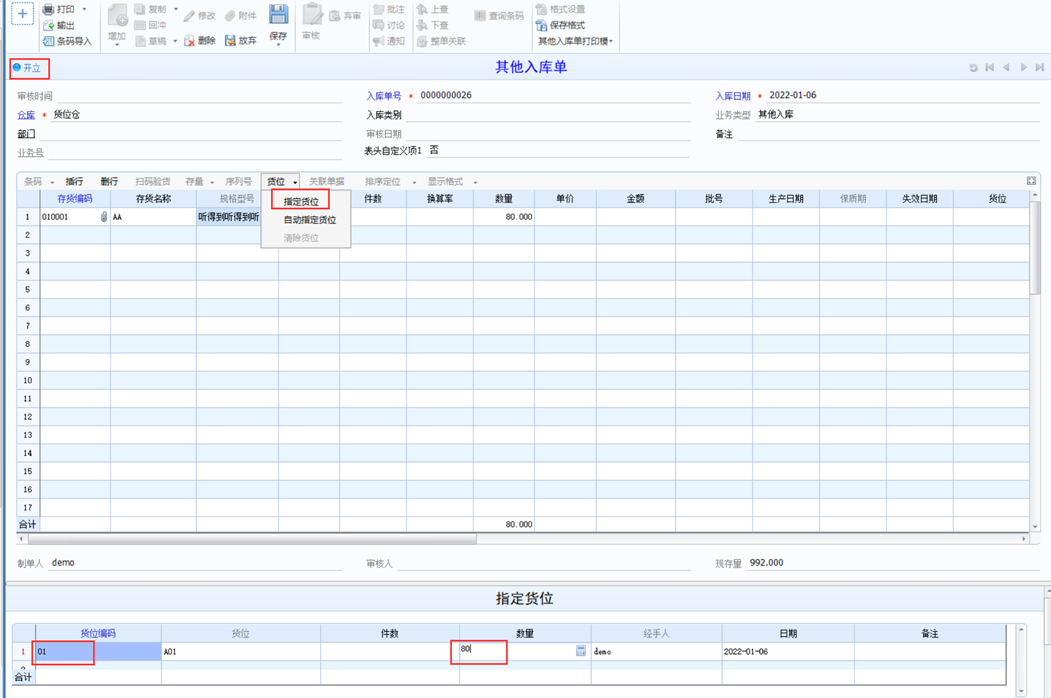Image resolution: width=1051 pixels, height=698 pixels.
Task: Click the 增加 new document icon
Action: (x=117, y=15)
